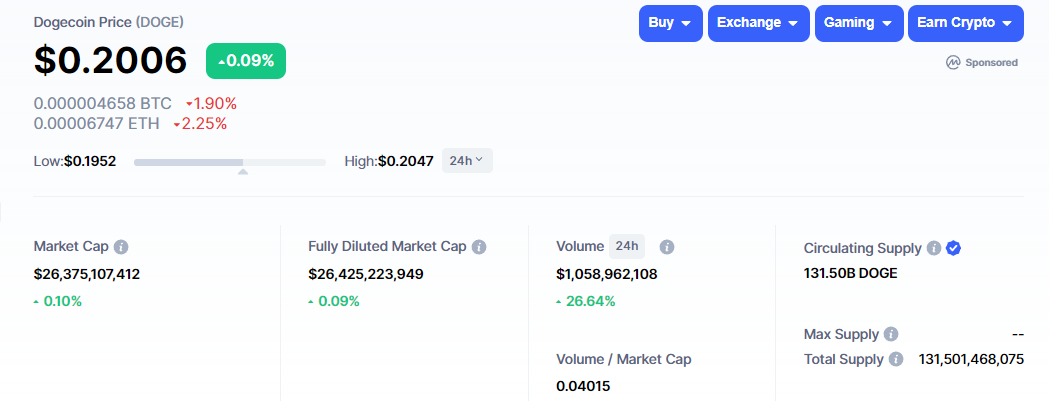The image size is (1049, 415).
Task: Open the Buy dropdown menu
Action: tap(670, 23)
